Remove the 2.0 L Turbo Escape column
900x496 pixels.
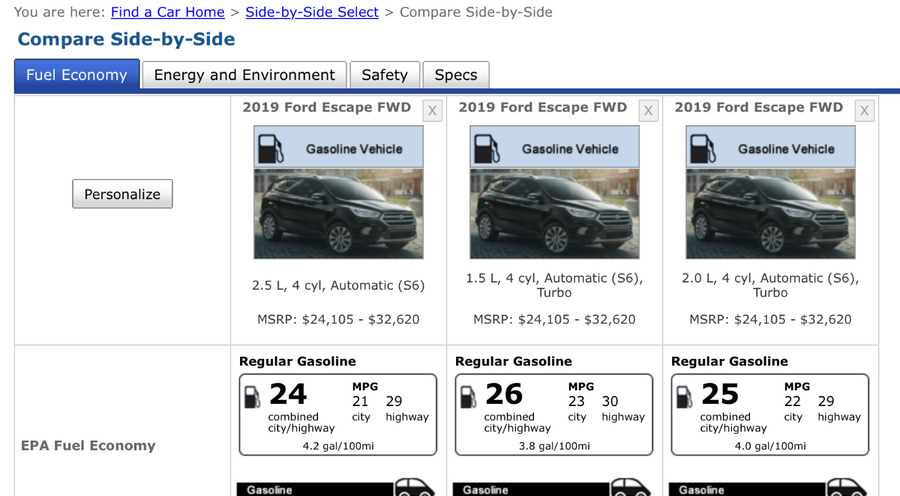pyautogui.click(x=864, y=111)
